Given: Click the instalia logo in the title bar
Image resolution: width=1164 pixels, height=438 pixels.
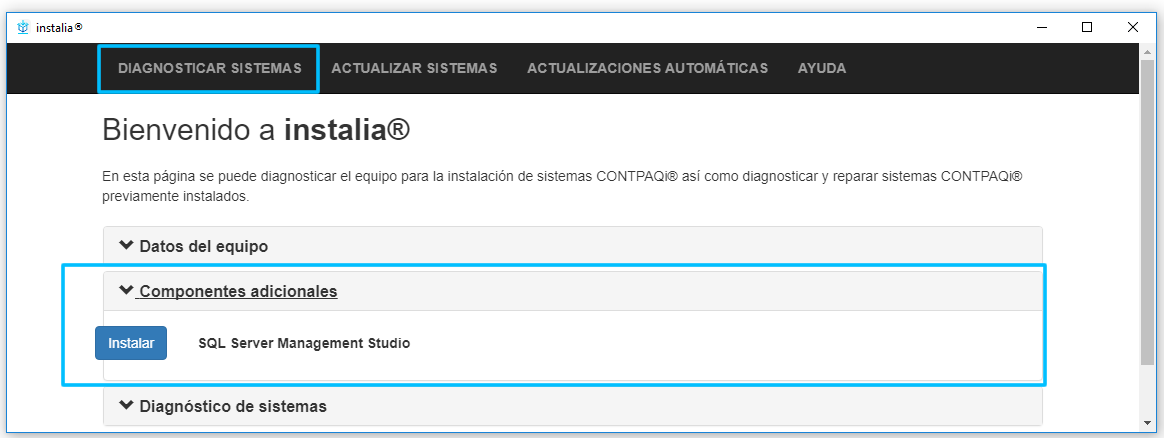Looking at the screenshot, I should point(23,27).
